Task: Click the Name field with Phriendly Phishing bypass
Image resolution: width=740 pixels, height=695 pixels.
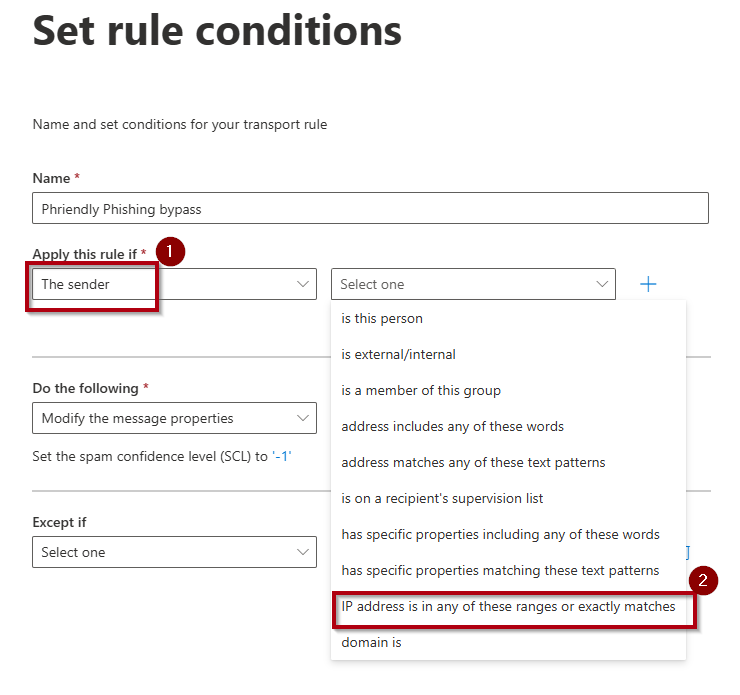Action: [370, 208]
